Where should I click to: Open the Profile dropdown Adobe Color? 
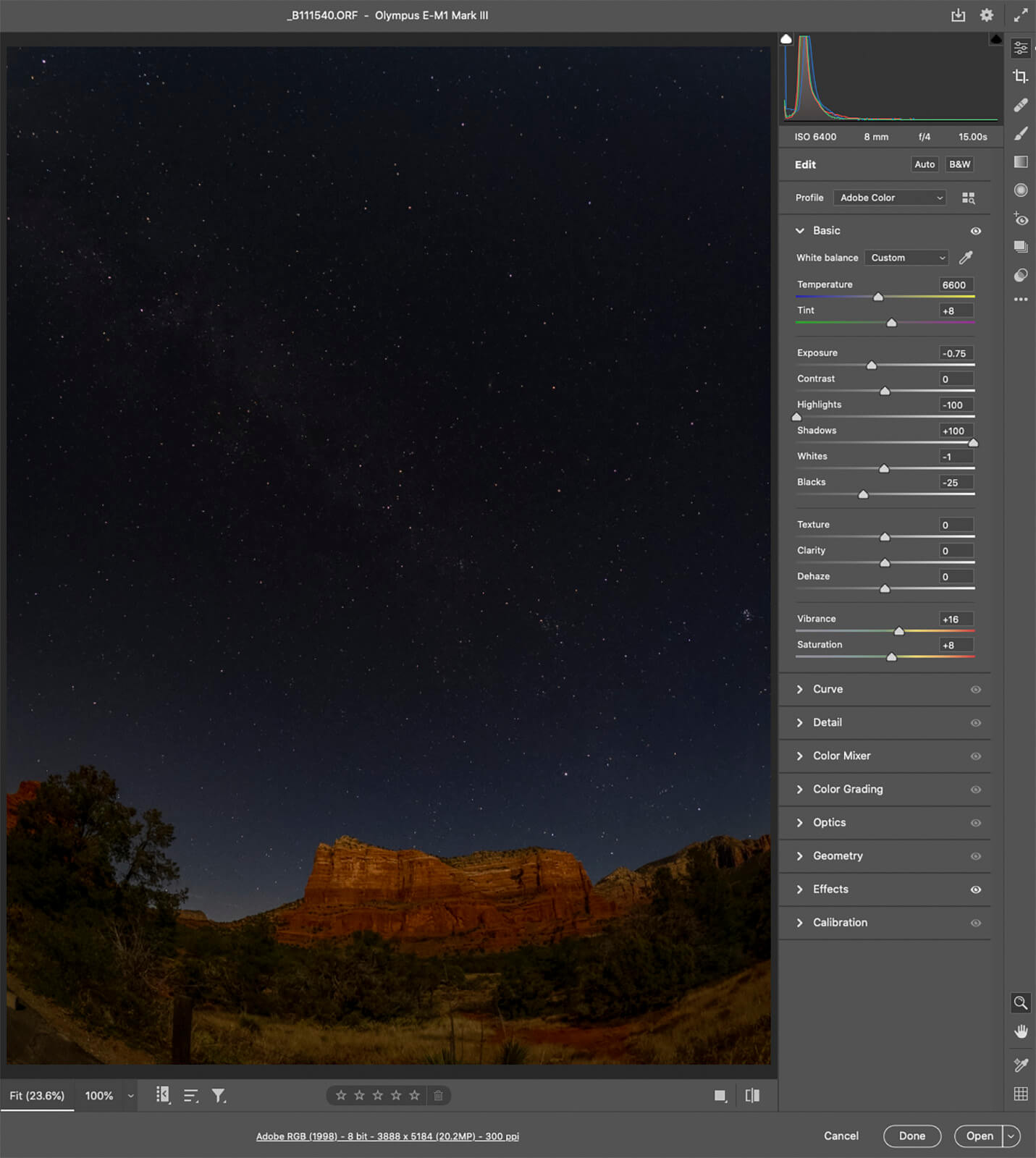tap(890, 198)
